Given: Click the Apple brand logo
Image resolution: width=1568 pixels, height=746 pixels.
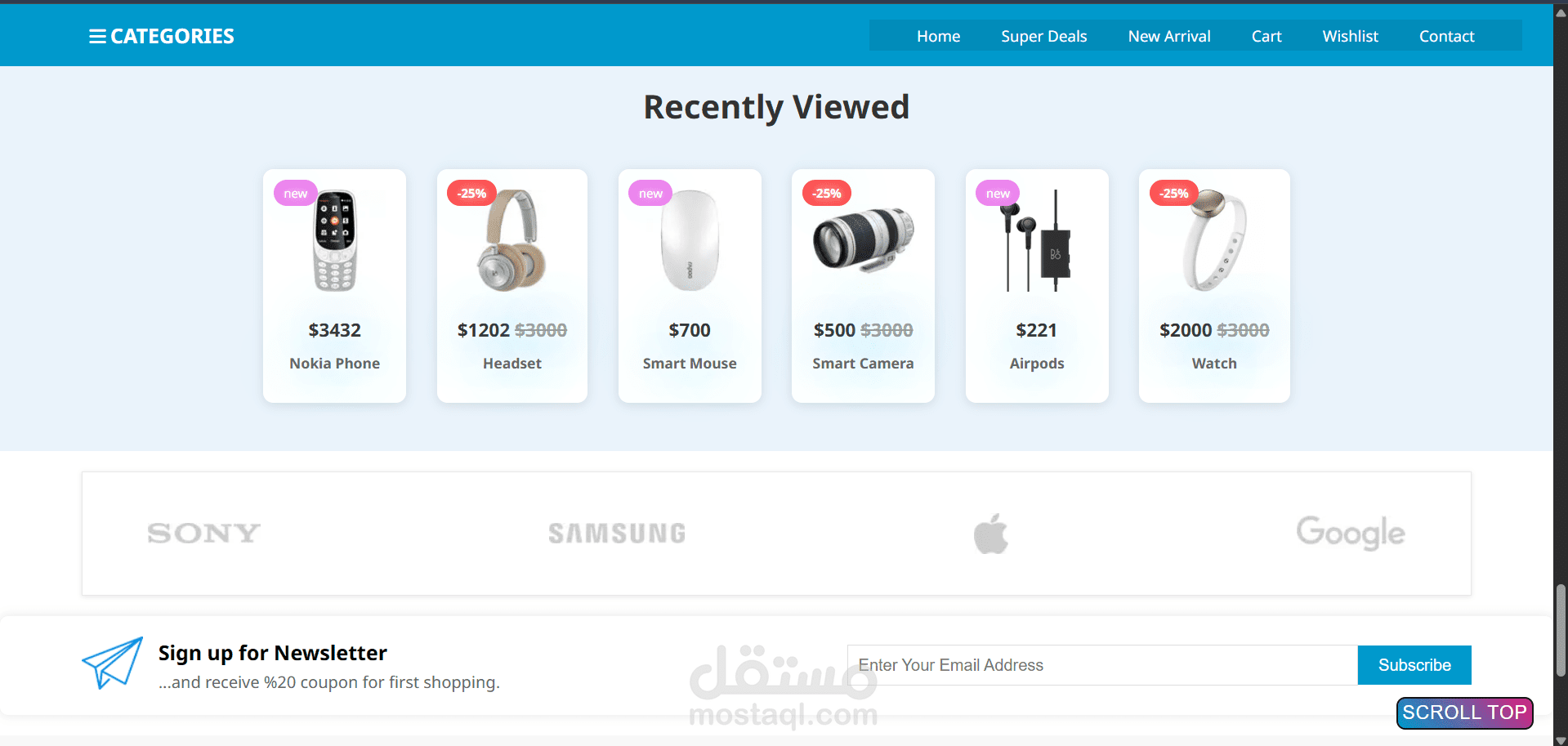Looking at the screenshot, I should pyautogui.click(x=990, y=534).
